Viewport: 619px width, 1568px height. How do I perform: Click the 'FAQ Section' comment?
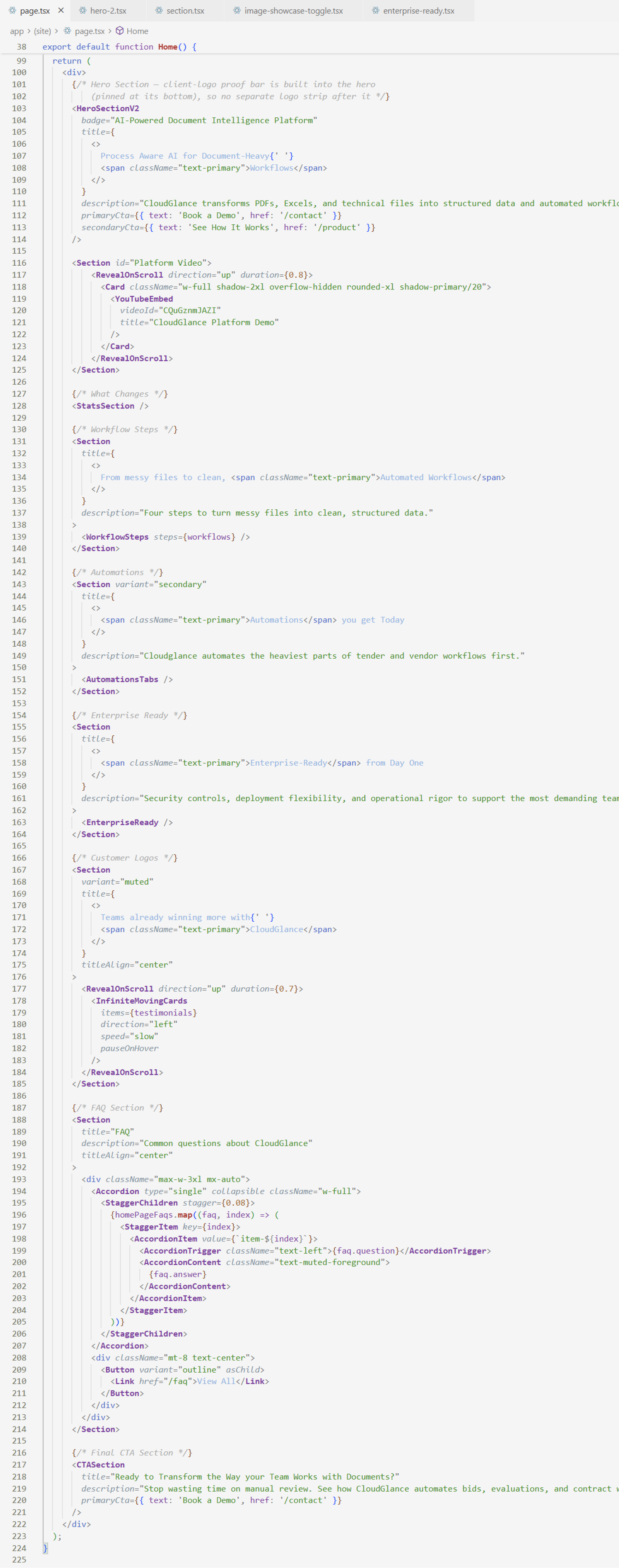(x=117, y=1108)
